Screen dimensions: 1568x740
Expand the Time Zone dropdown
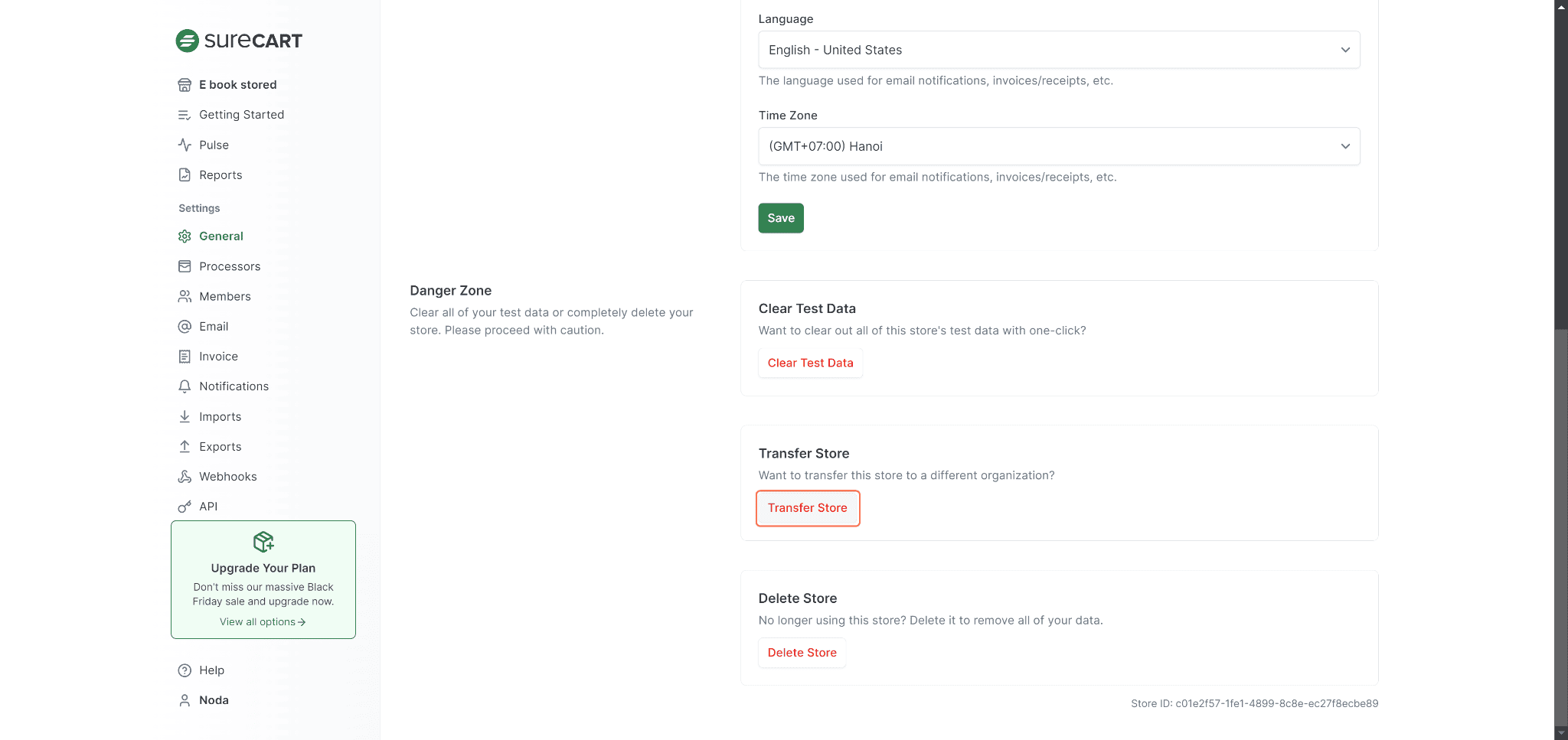(x=1059, y=146)
